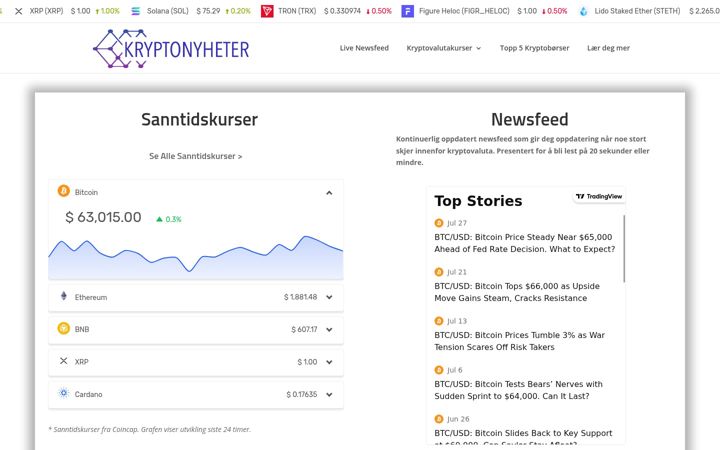This screenshot has height=450, width=720.
Task: Click Bitcoin icon beside Jul 21 story
Action: (x=439, y=272)
